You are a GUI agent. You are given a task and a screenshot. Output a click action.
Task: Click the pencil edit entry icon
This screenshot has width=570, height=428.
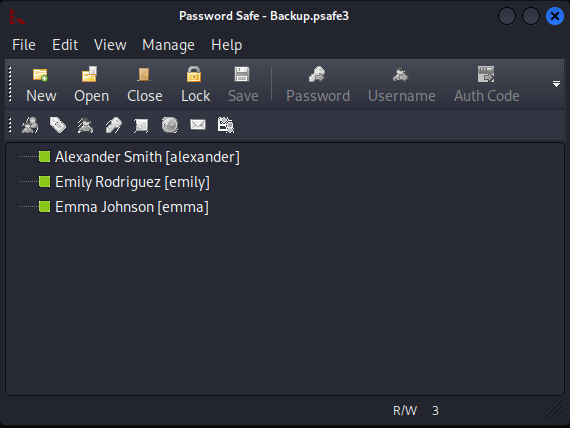113,125
